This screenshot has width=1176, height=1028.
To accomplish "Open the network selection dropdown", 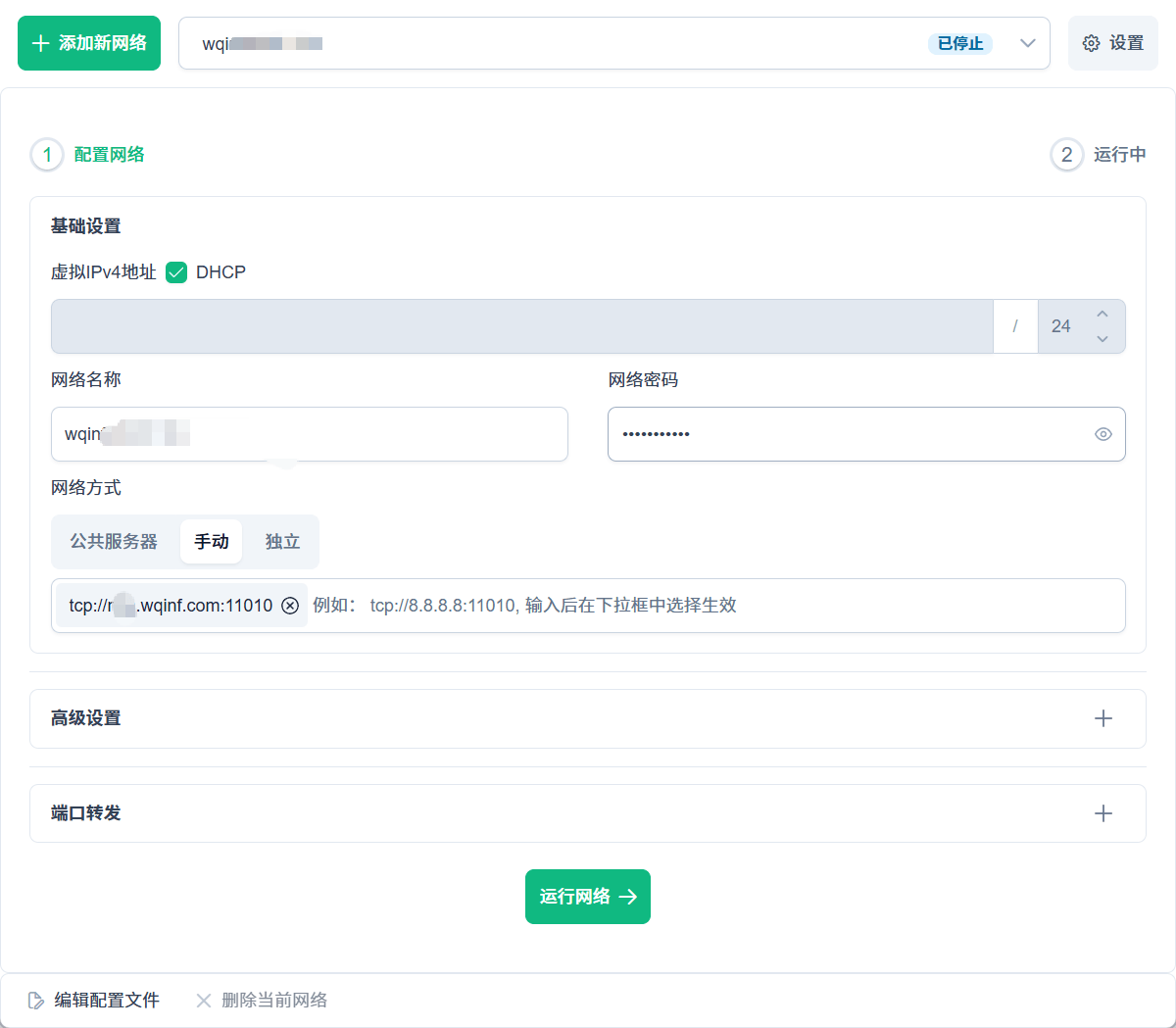I will [x=1027, y=43].
